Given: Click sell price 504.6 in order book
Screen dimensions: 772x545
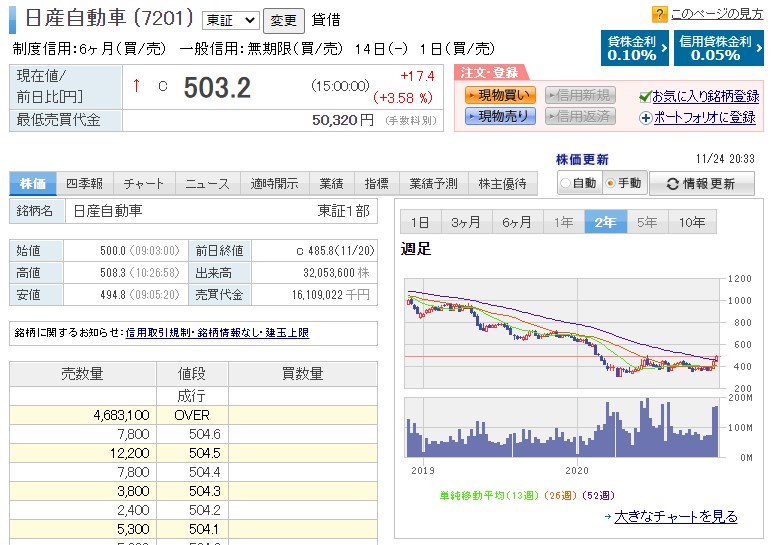Looking at the screenshot, I should (x=205, y=434).
